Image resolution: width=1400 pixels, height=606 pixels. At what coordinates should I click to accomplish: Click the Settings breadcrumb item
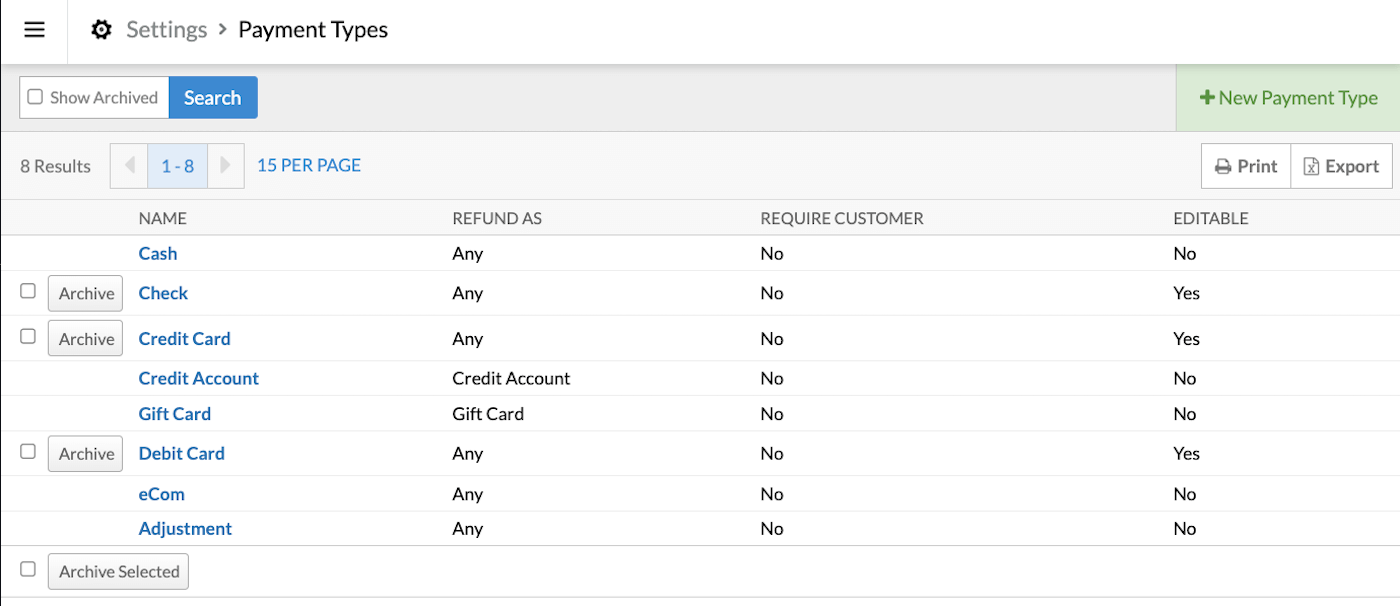(166, 29)
